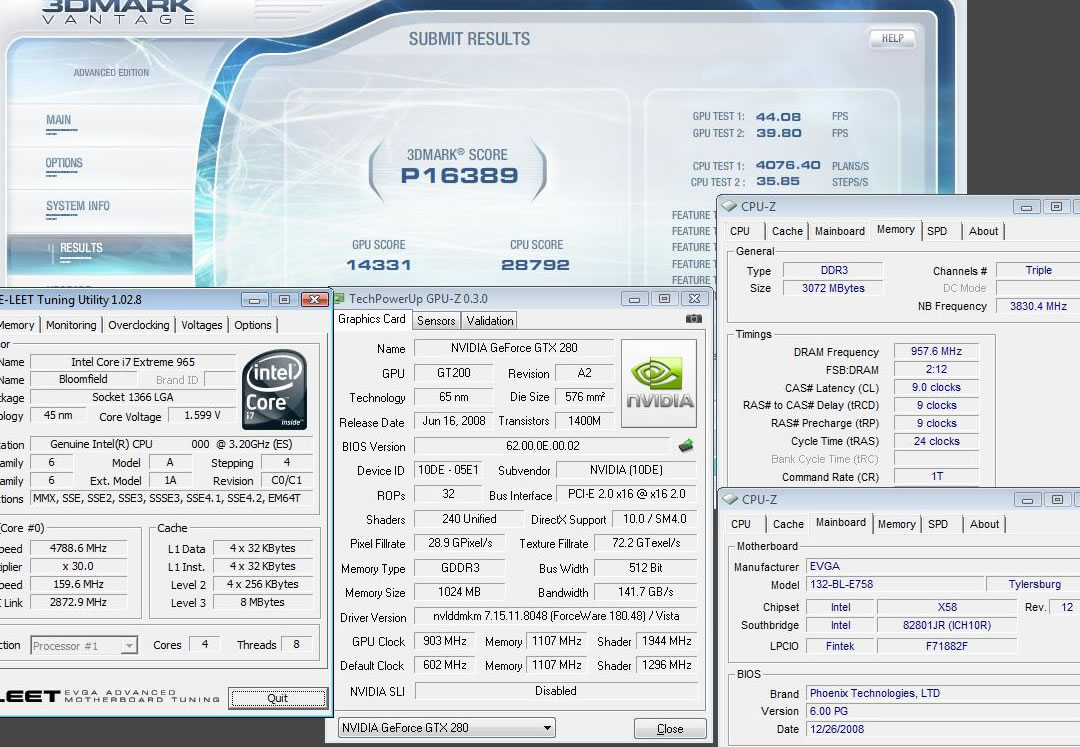
Task: Open SYSTEM INFO section in 3DMark Vantage
Action: 78,206
